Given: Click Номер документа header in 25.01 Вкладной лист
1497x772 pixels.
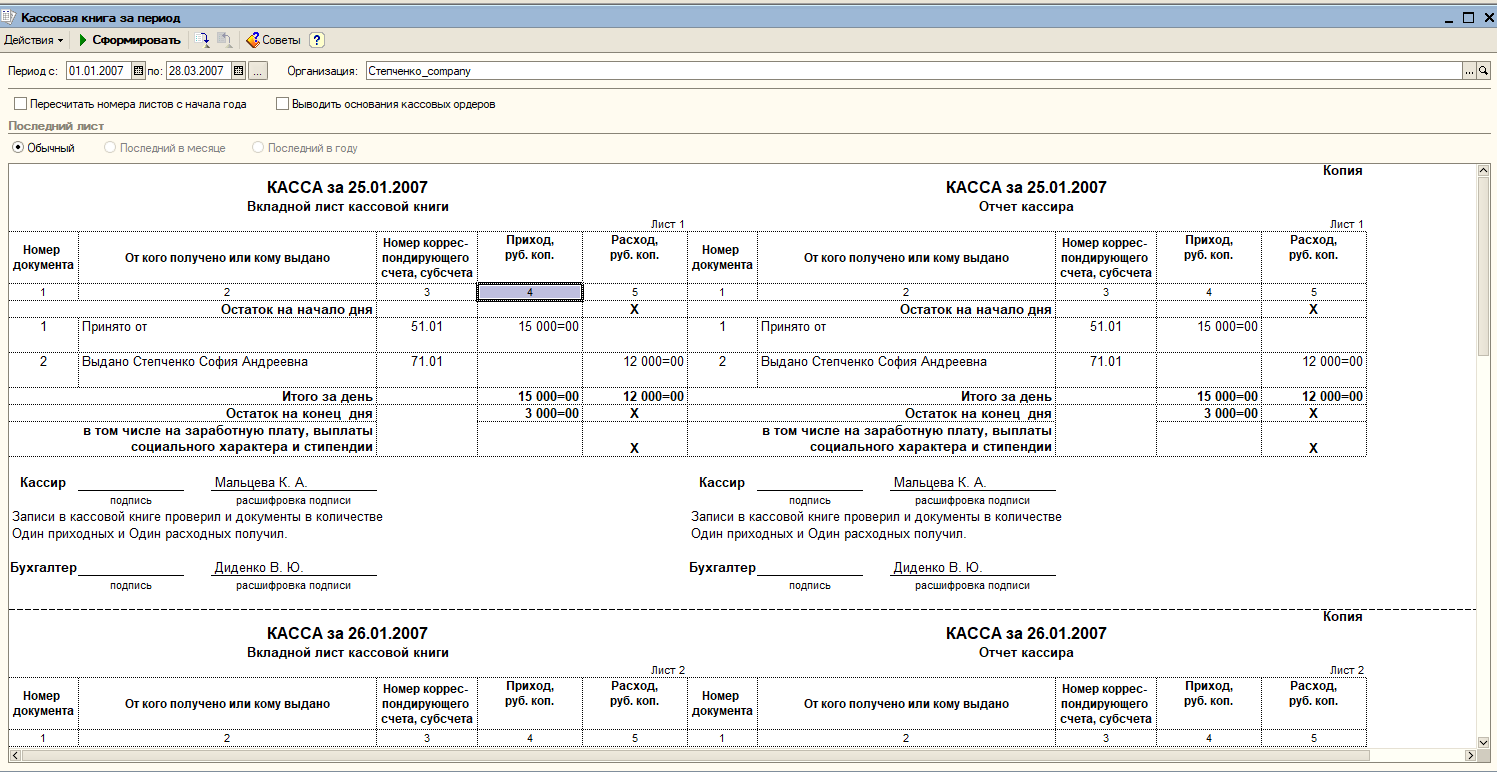Looking at the screenshot, I should (43, 258).
